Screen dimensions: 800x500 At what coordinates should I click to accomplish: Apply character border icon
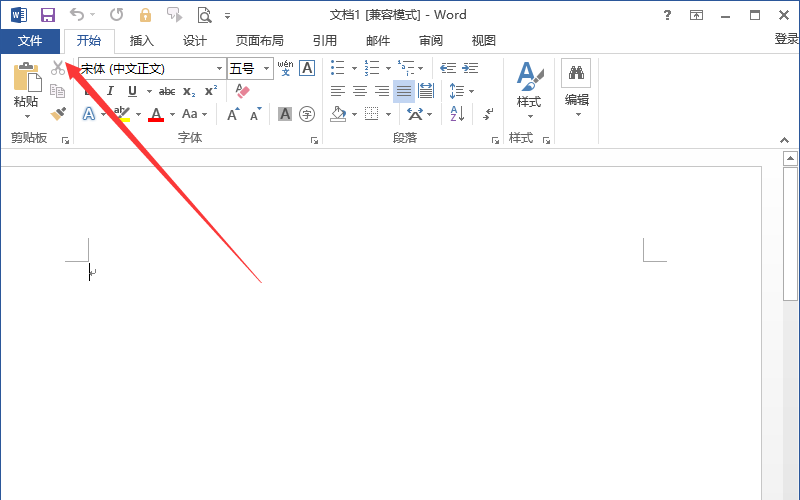point(307,68)
